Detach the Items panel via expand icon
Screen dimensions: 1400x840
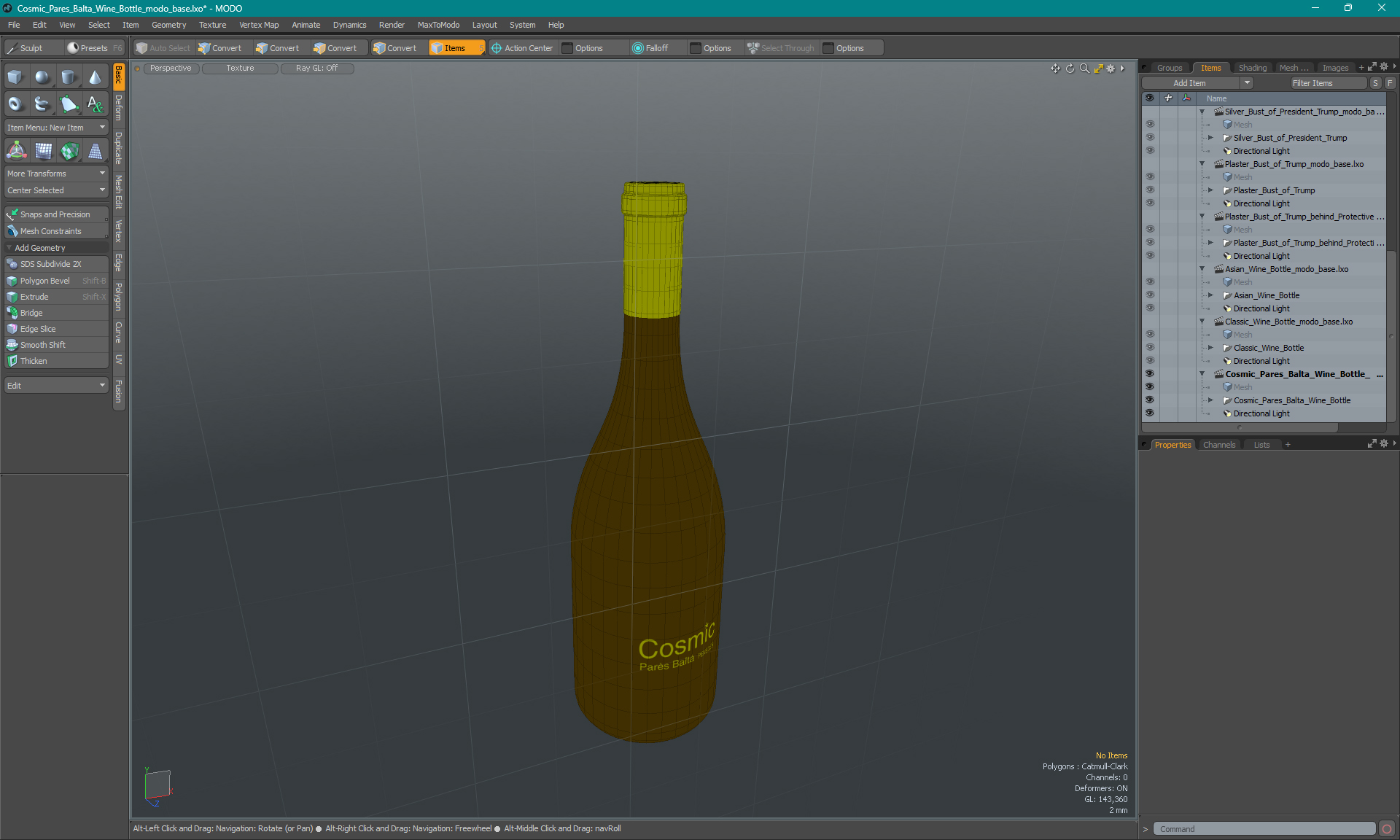pos(1372,67)
